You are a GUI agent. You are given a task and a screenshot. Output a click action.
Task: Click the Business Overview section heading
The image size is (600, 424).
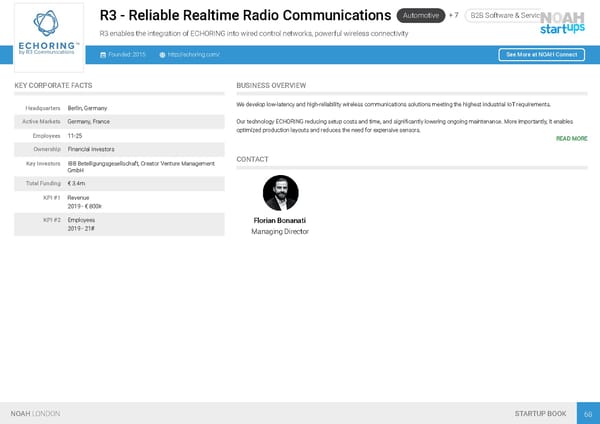271,86
